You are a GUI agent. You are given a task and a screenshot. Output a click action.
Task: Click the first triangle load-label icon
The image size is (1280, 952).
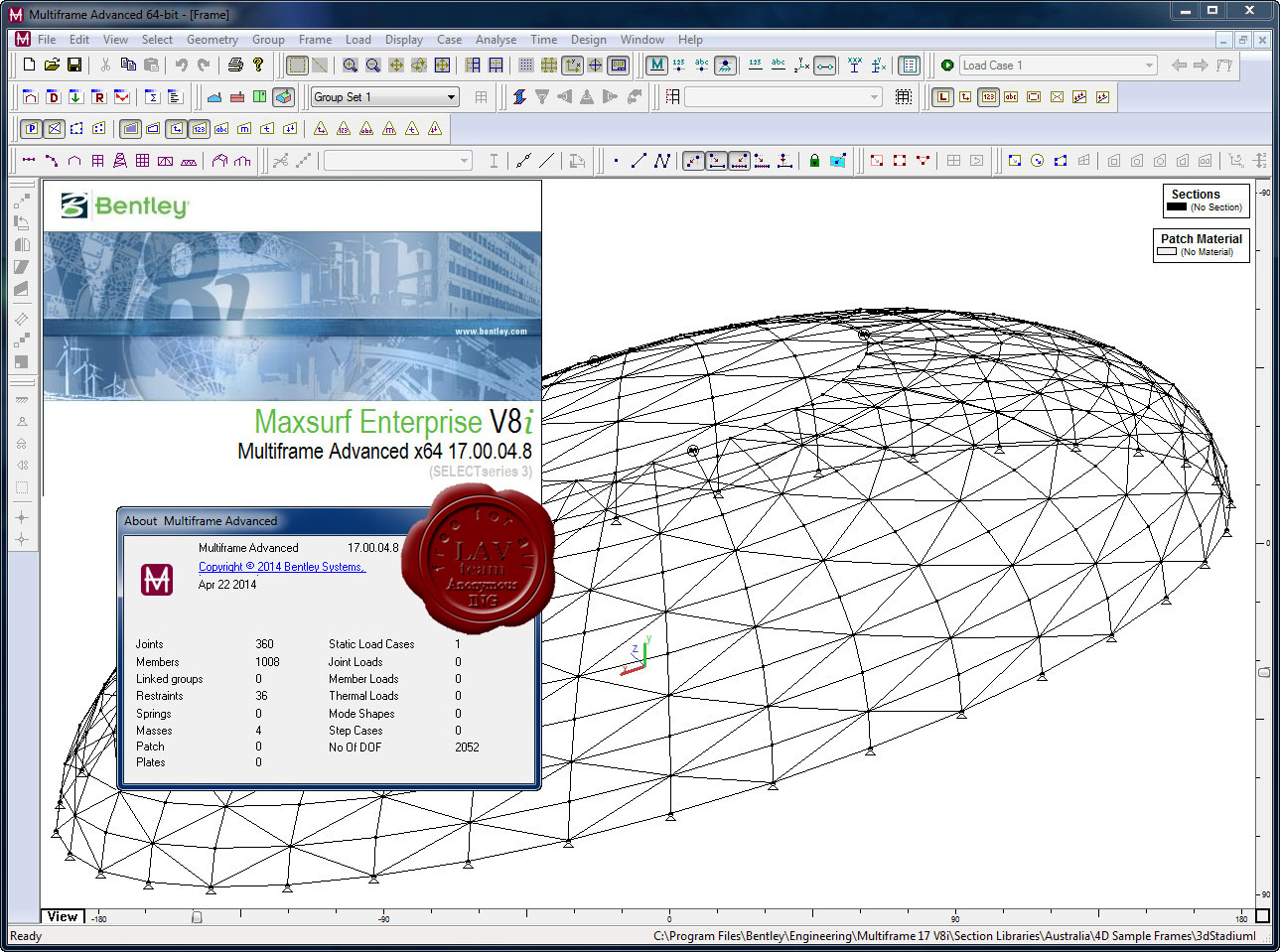[x=320, y=128]
